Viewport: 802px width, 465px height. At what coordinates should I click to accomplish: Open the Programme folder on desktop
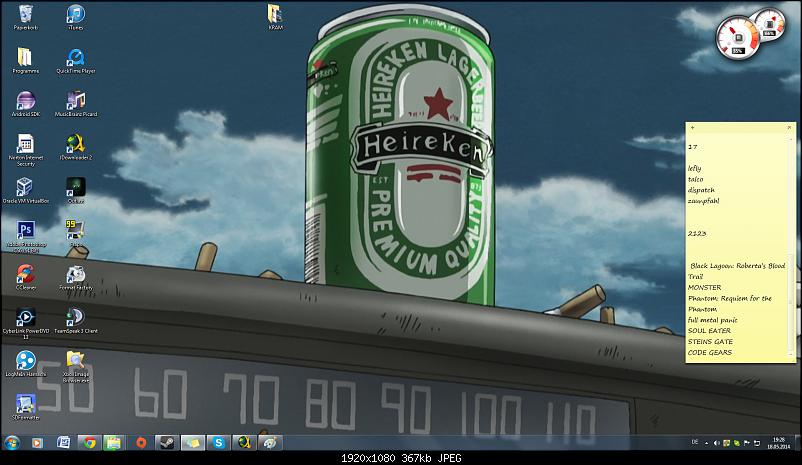pos(25,60)
